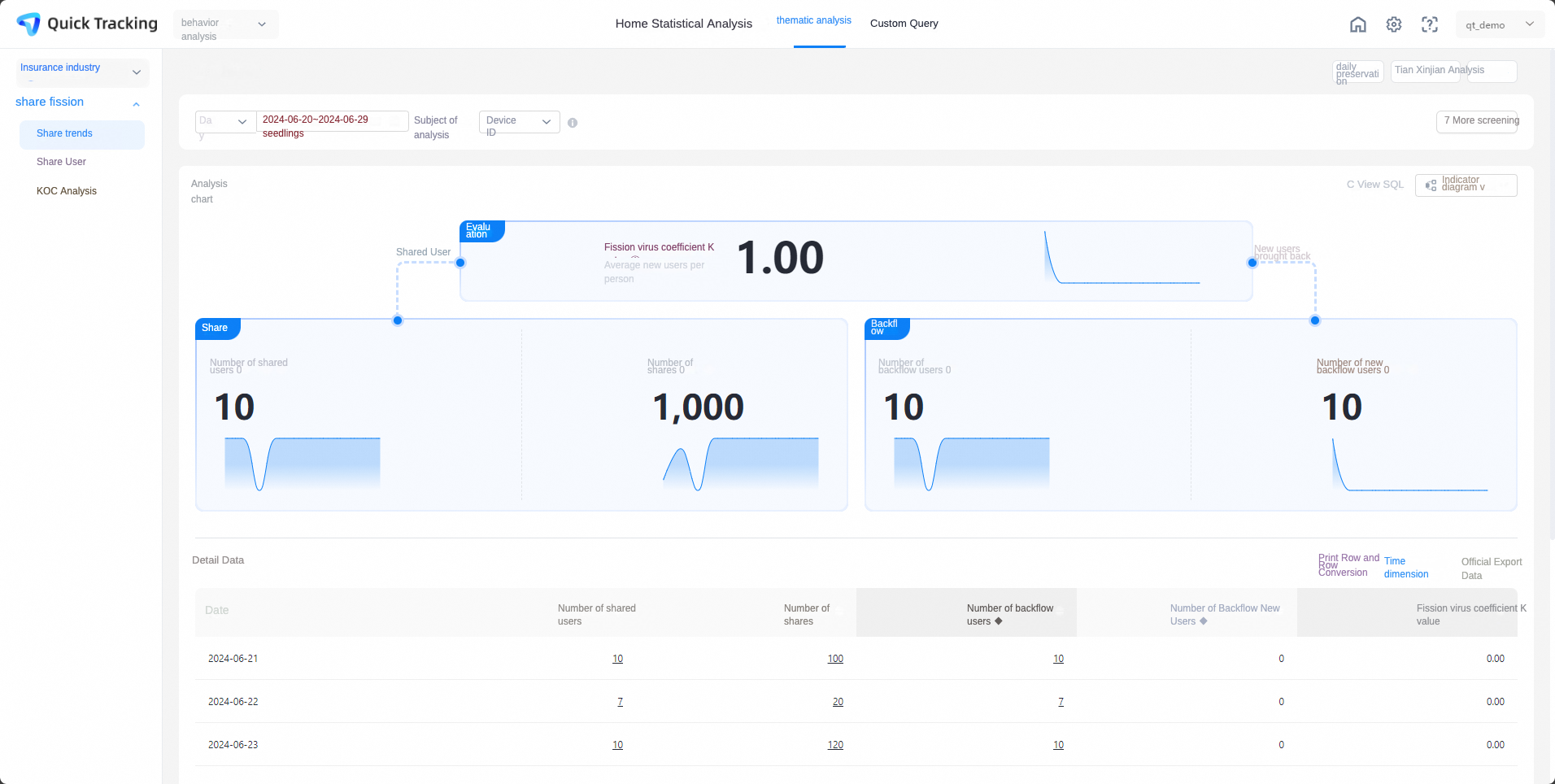The height and width of the screenshot is (784, 1555).
Task: Open the Device ID dropdown
Action: [x=520, y=122]
